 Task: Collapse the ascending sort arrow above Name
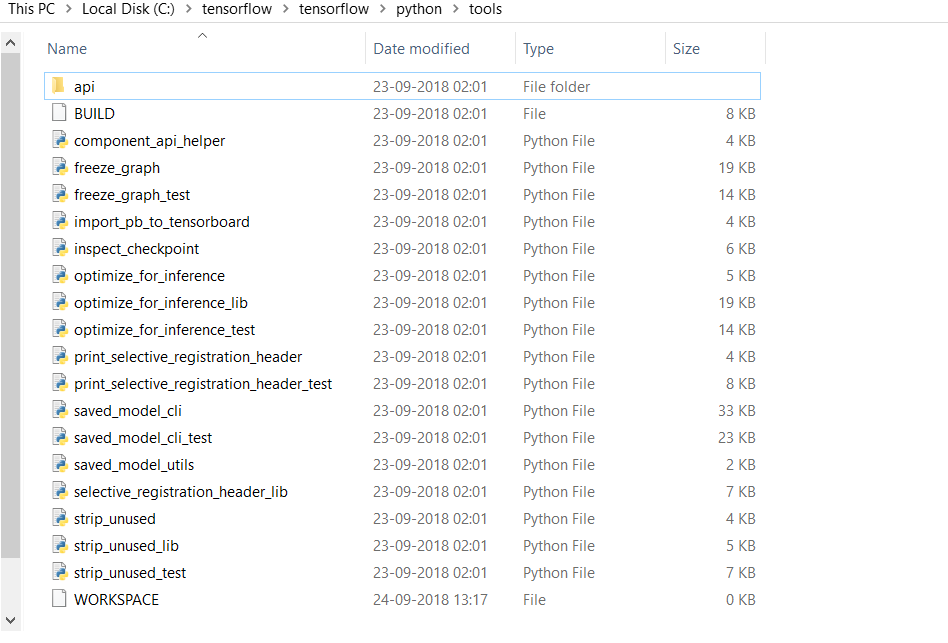[x=202, y=34]
